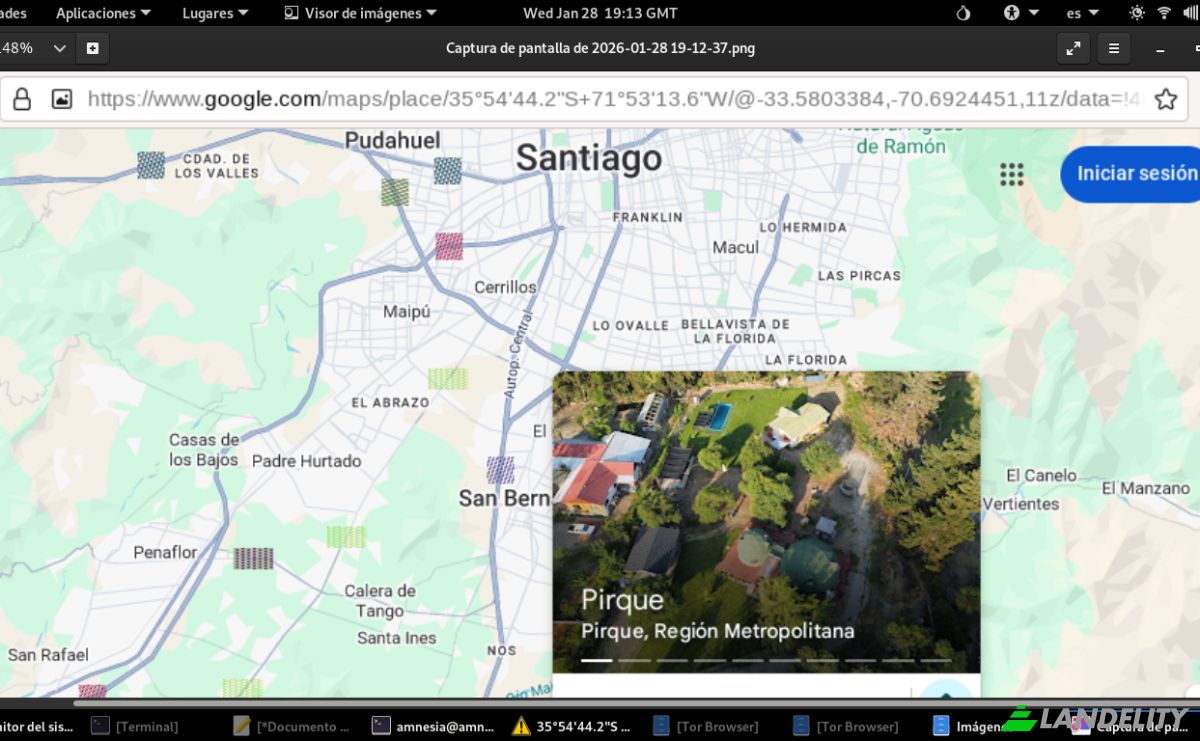Click the padlock site security icon
This screenshot has width=1200, height=741.
pos(21,99)
